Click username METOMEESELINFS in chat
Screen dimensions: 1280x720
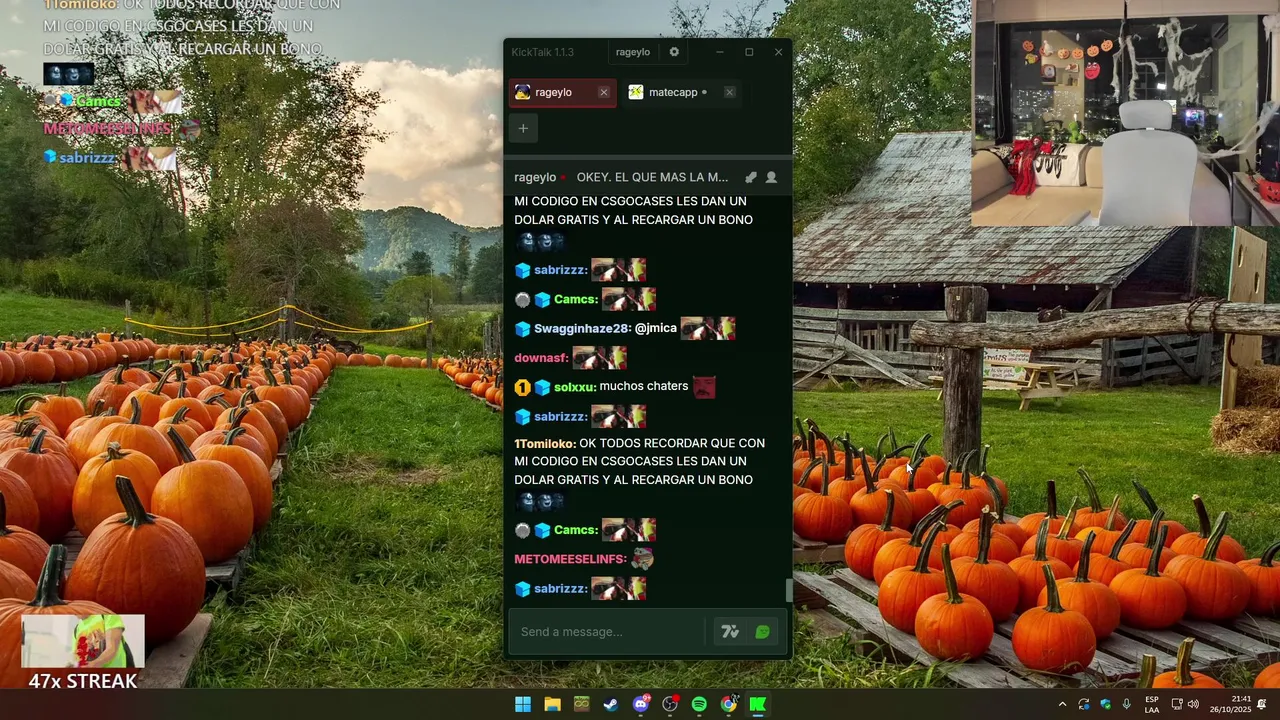570,559
